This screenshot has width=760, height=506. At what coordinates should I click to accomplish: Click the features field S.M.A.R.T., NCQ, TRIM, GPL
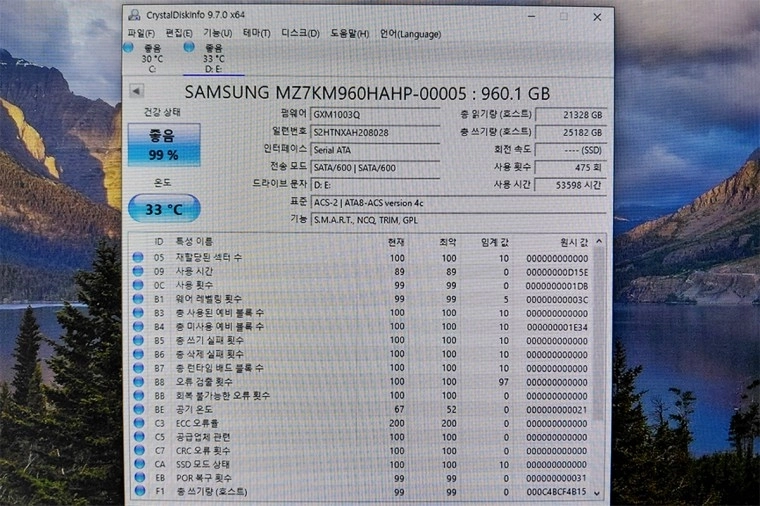pos(458,220)
